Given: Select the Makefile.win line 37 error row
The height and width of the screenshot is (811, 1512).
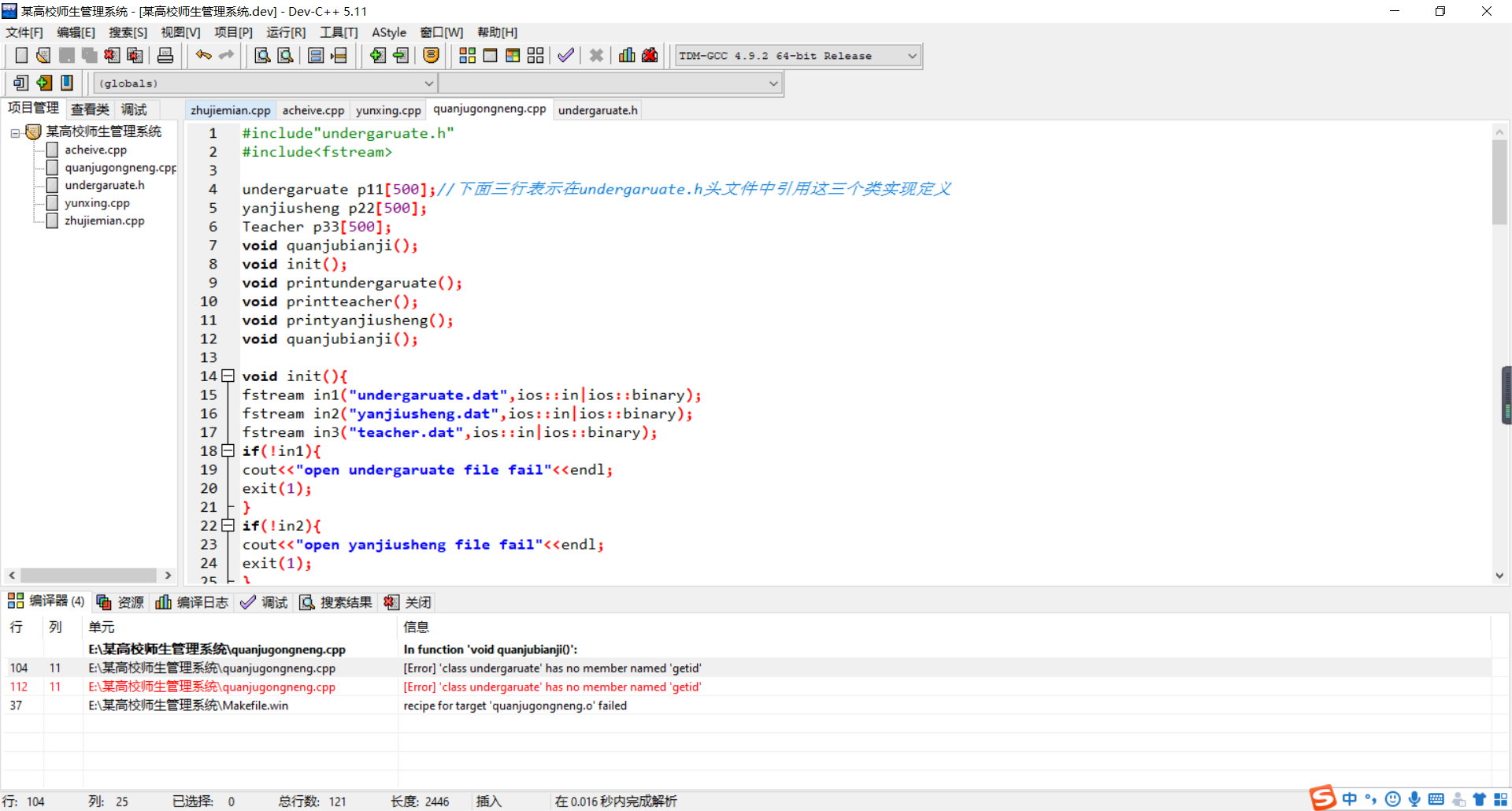Looking at the screenshot, I should click(x=747, y=705).
